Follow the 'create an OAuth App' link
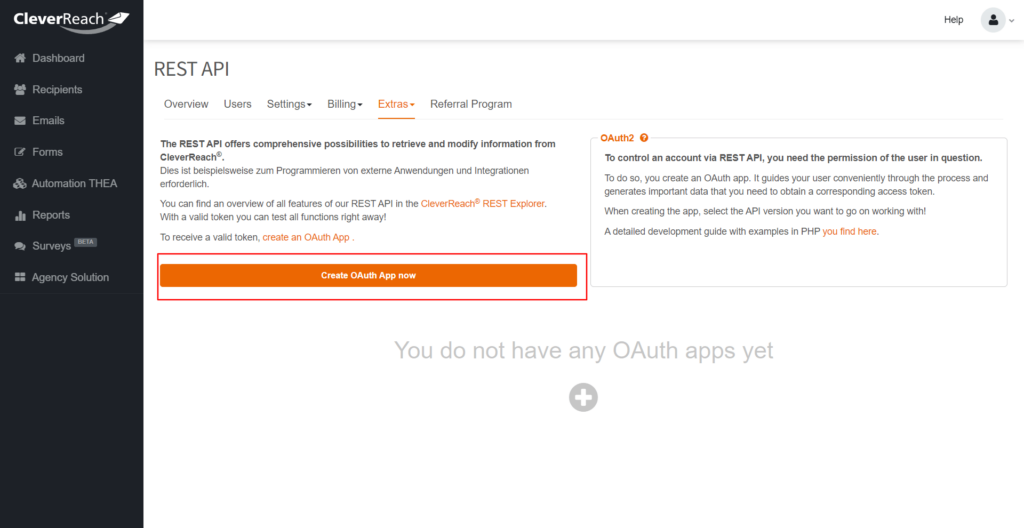This screenshot has height=528, width=1024. coord(306,237)
